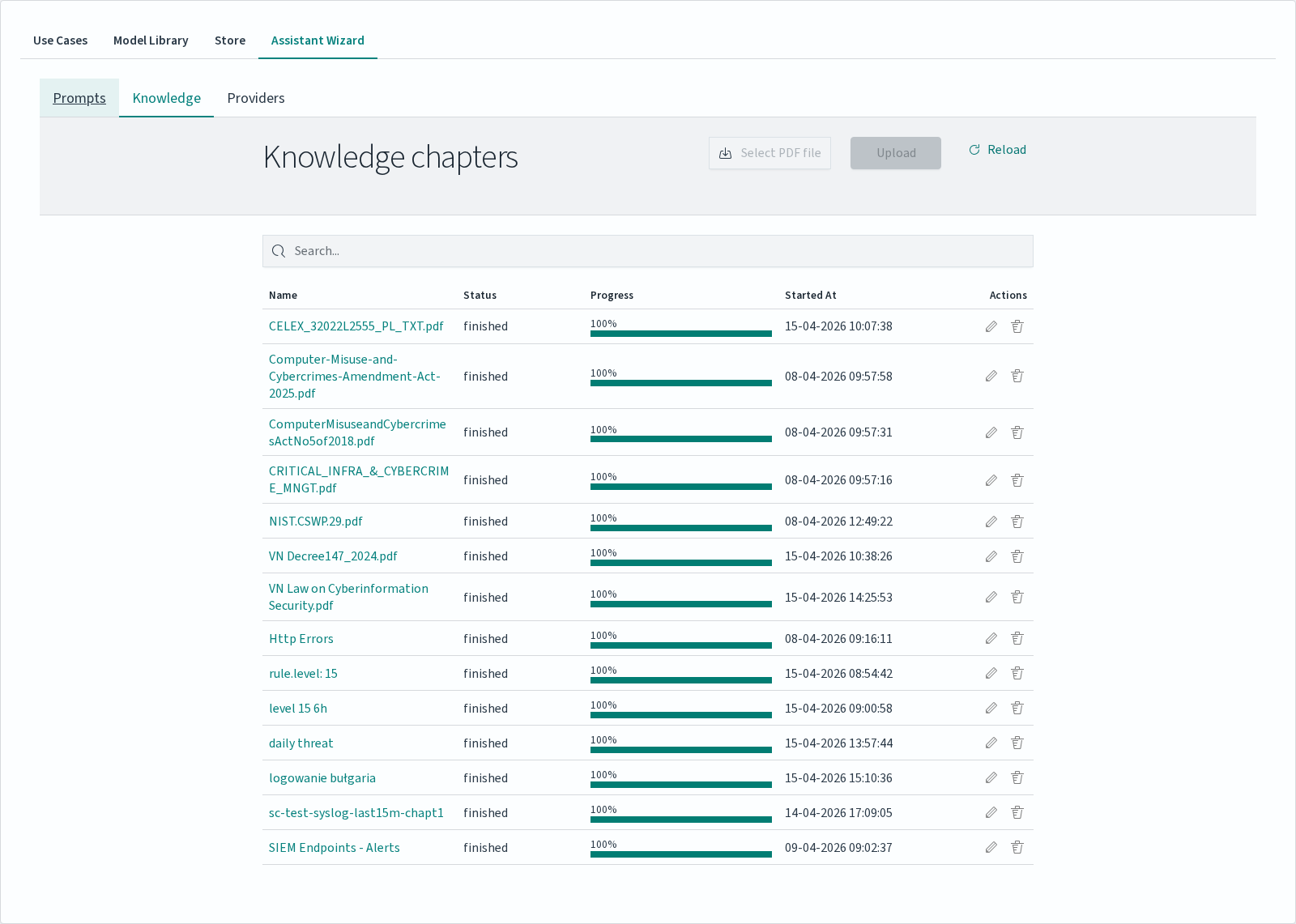Open the daily threat chapter link
Image resolution: width=1296 pixels, height=924 pixels.
301,743
